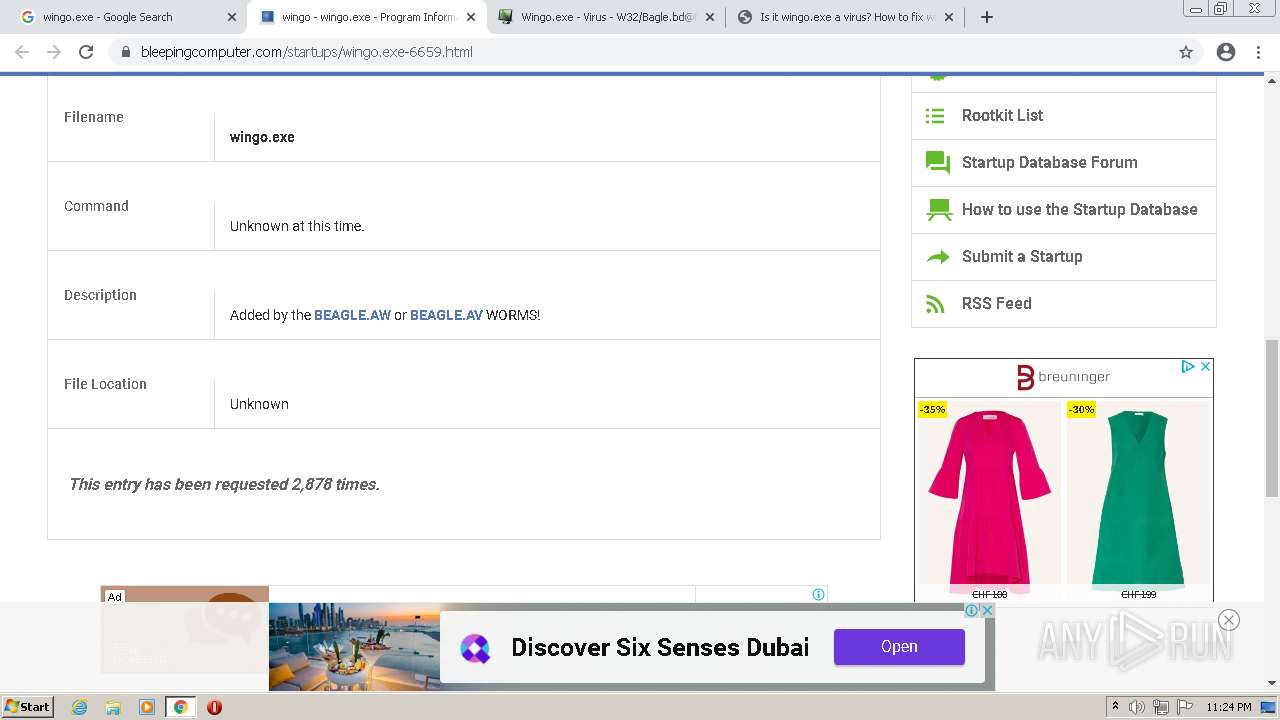Open the Rootkit List link
This screenshot has height=720, width=1280.
pyautogui.click(x=1002, y=116)
